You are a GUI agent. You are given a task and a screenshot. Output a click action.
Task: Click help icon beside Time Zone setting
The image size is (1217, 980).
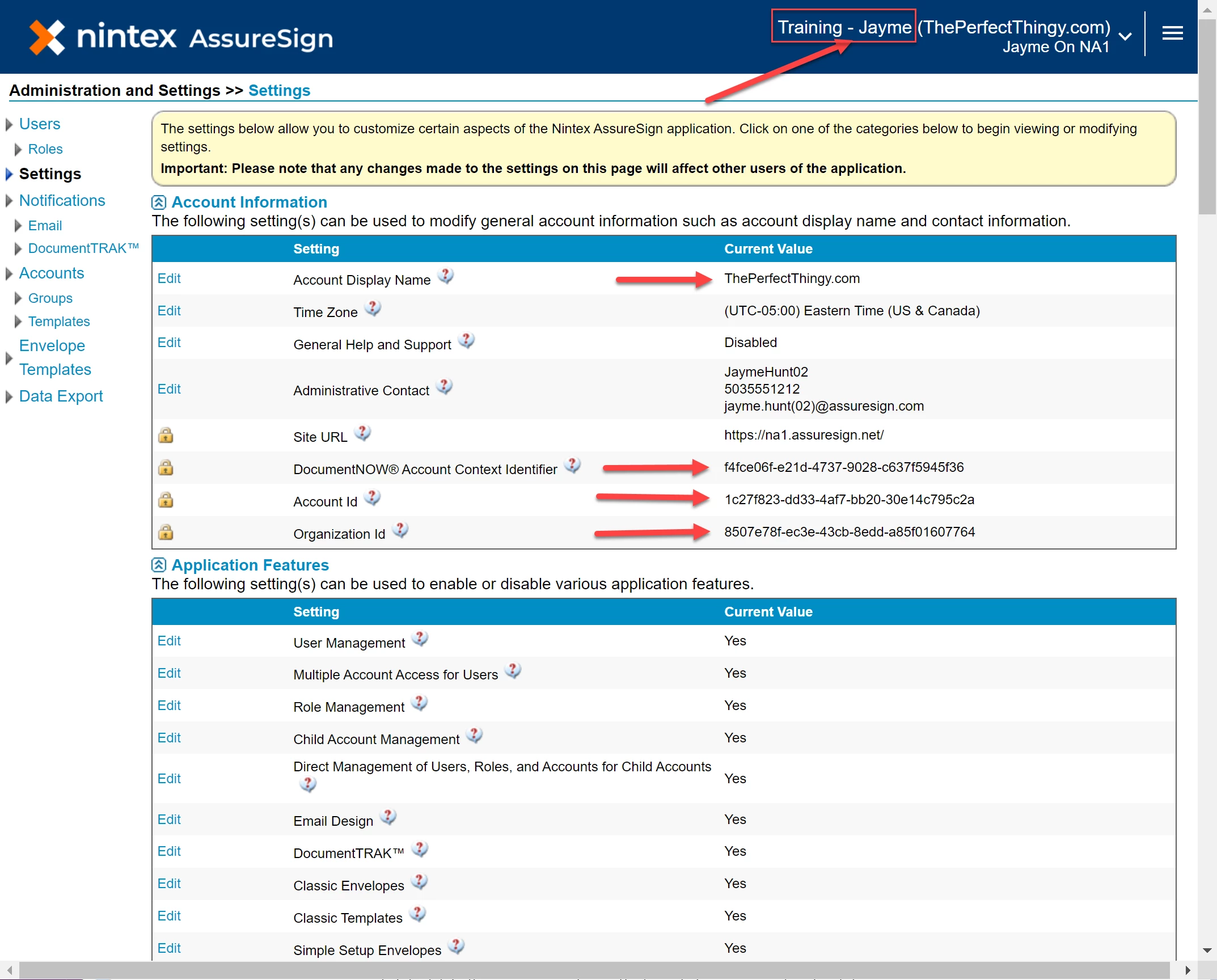373,309
